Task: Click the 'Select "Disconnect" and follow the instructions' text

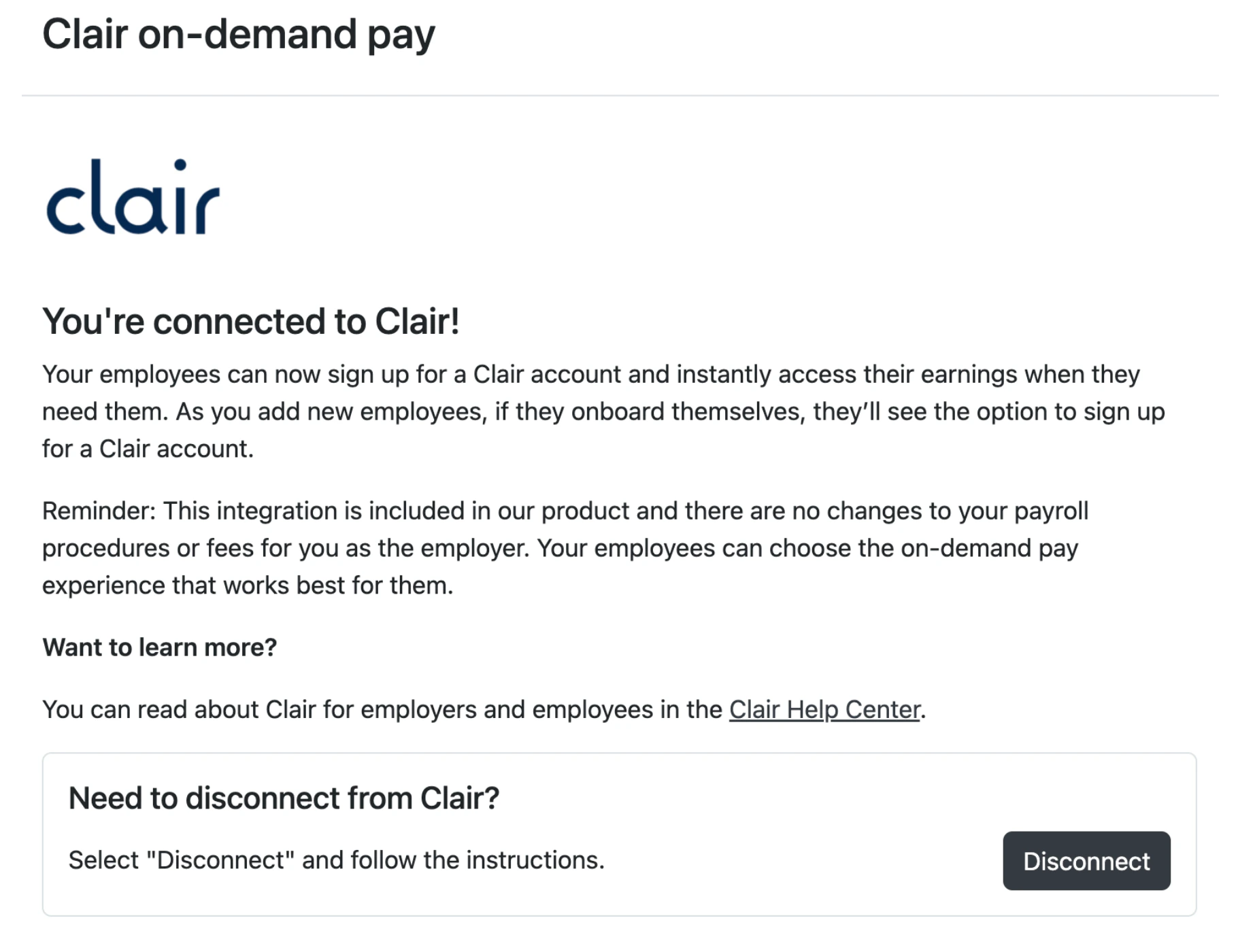Action: click(336, 860)
